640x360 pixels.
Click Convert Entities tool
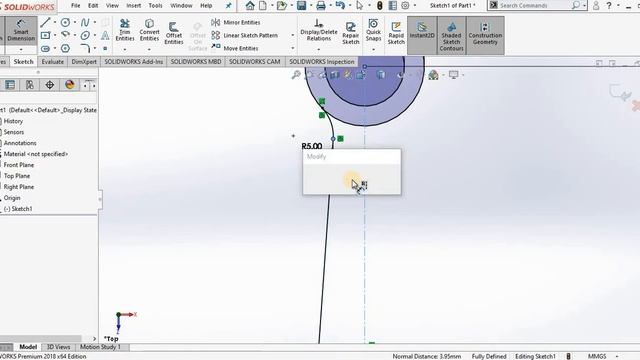click(x=149, y=30)
